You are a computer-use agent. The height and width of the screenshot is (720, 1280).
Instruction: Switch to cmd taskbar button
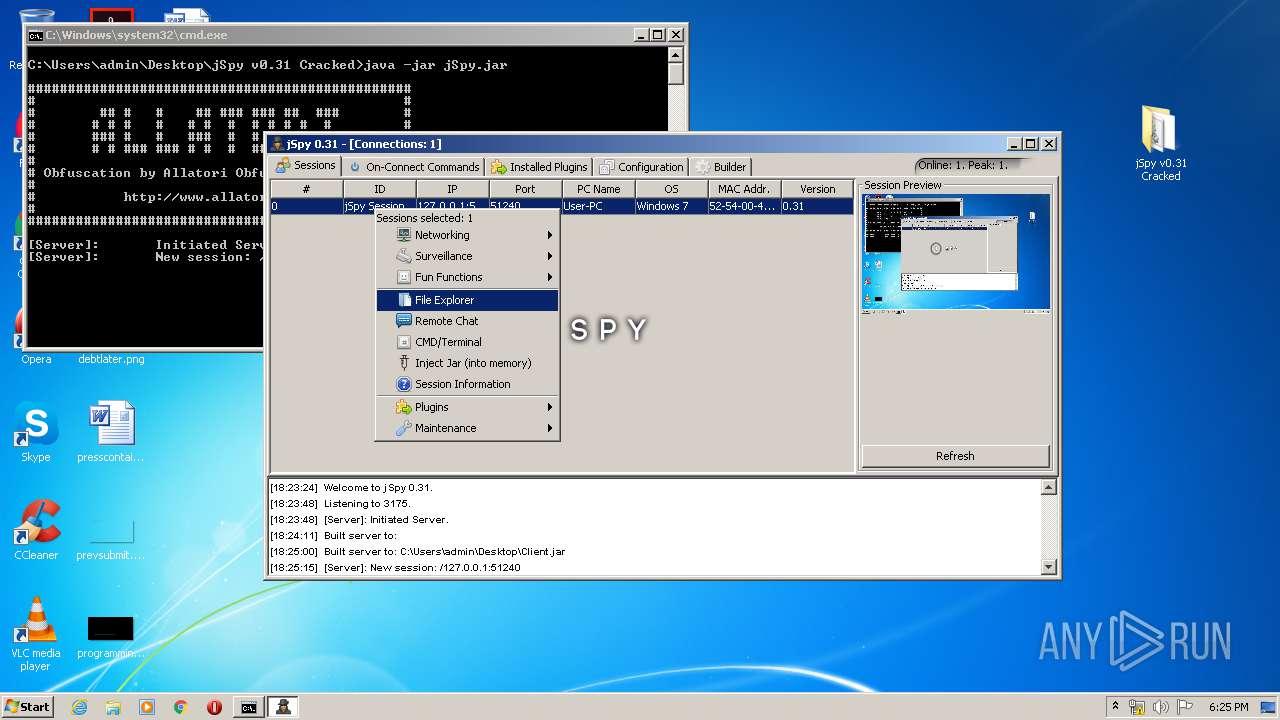(x=248, y=707)
